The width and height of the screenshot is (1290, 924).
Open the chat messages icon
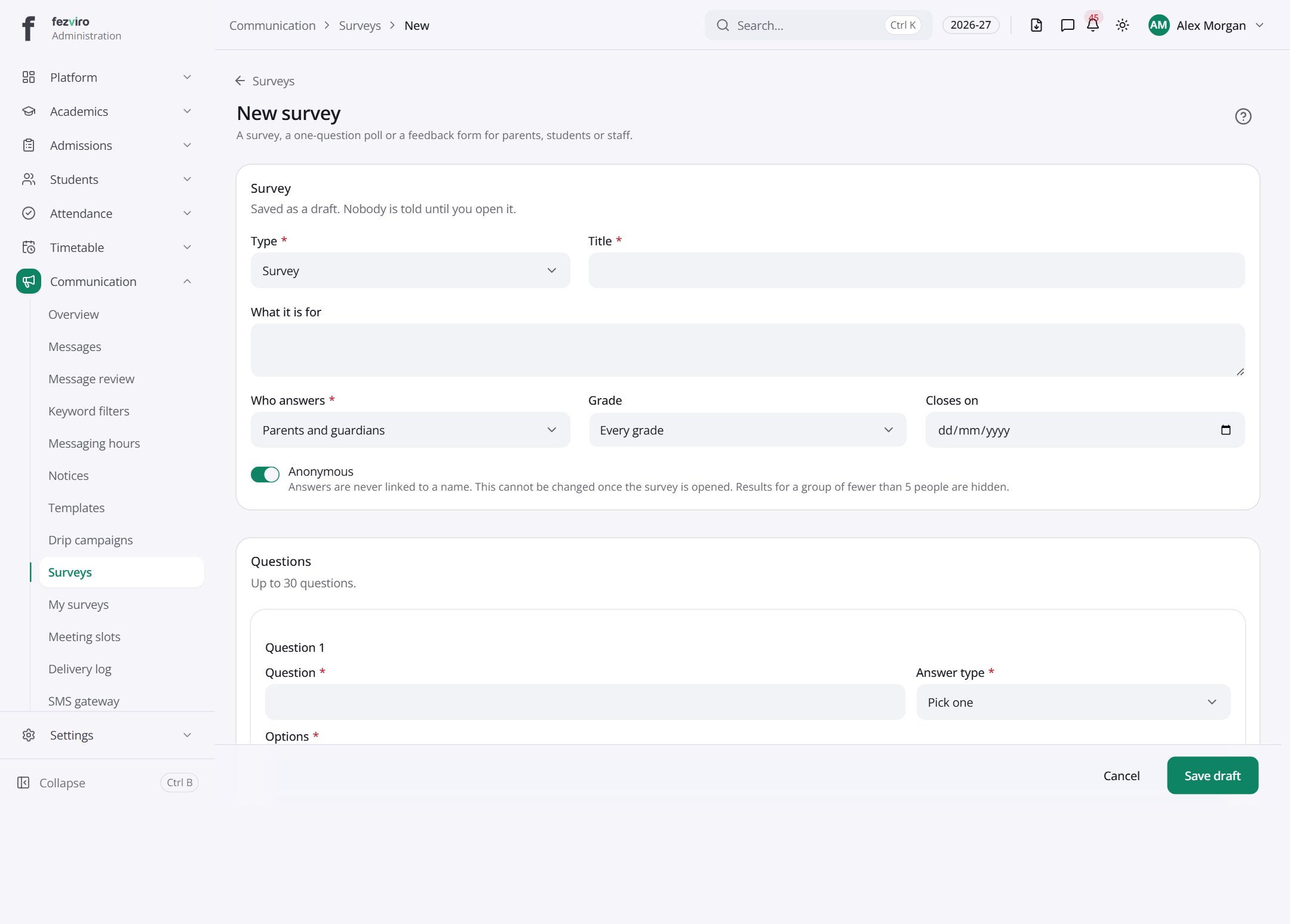coord(1067,25)
